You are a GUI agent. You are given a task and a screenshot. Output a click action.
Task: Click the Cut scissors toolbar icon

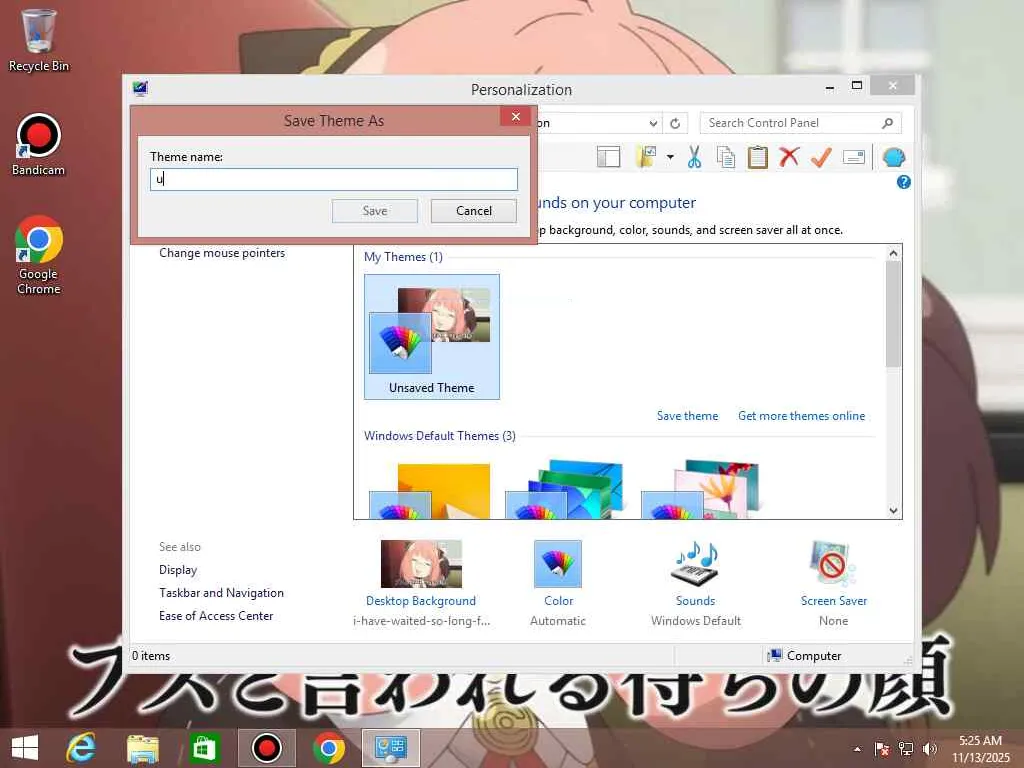(x=694, y=157)
